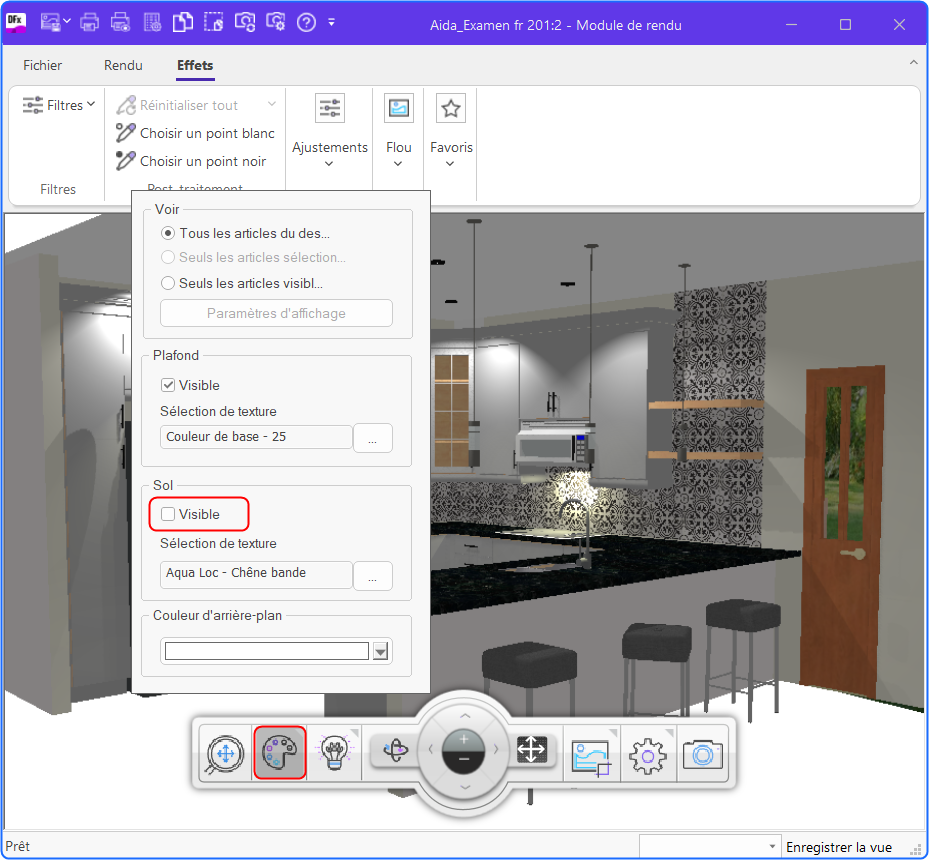929x860 pixels.
Task: Open the camera render settings icon
Action: click(275, 23)
